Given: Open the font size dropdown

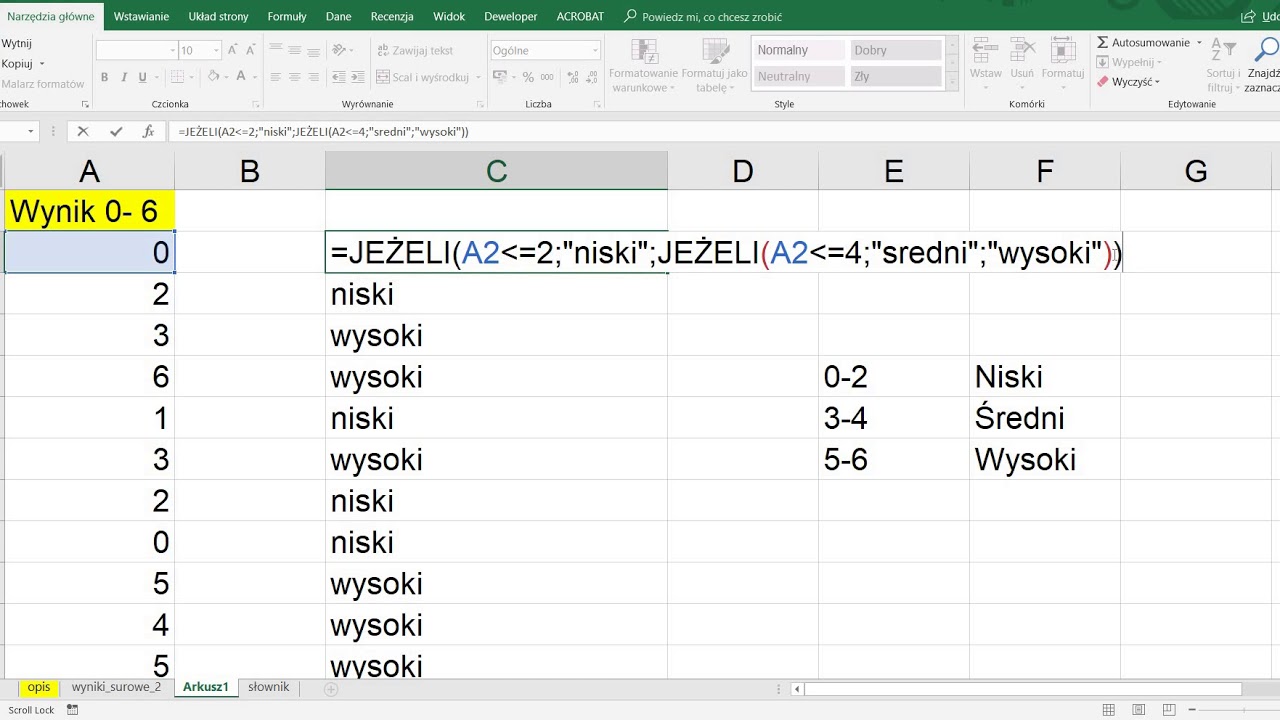Looking at the screenshot, I should point(216,50).
